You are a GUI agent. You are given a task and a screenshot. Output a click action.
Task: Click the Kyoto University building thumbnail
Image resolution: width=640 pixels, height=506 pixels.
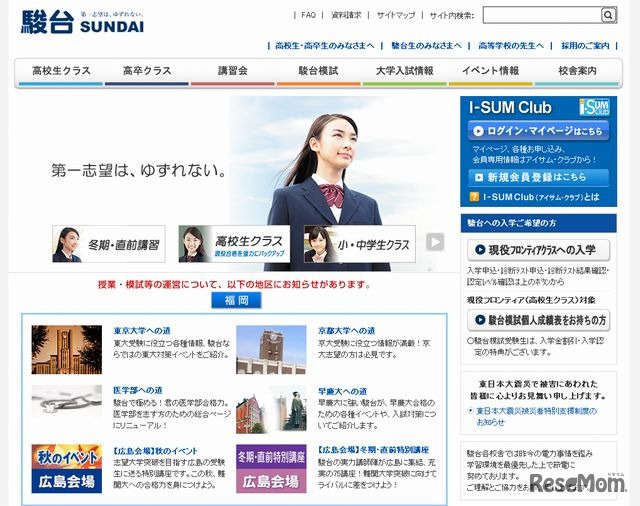tap(271, 350)
